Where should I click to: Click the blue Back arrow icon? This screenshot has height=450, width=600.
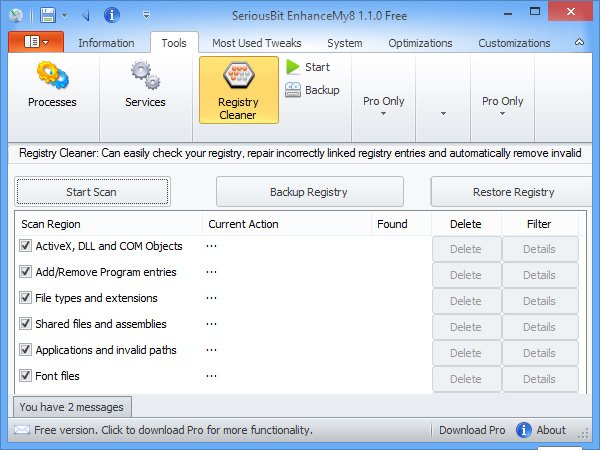point(86,16)
